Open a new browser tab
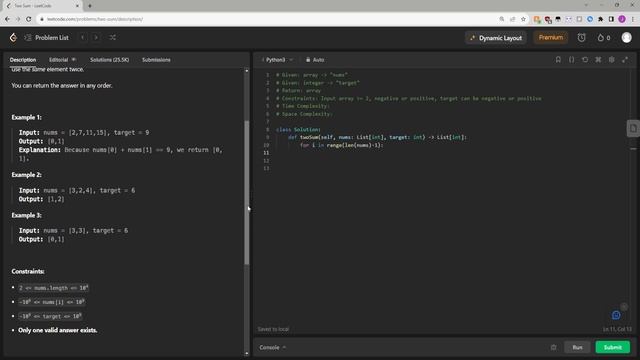 pyautogui.click(x=90, y=6)
